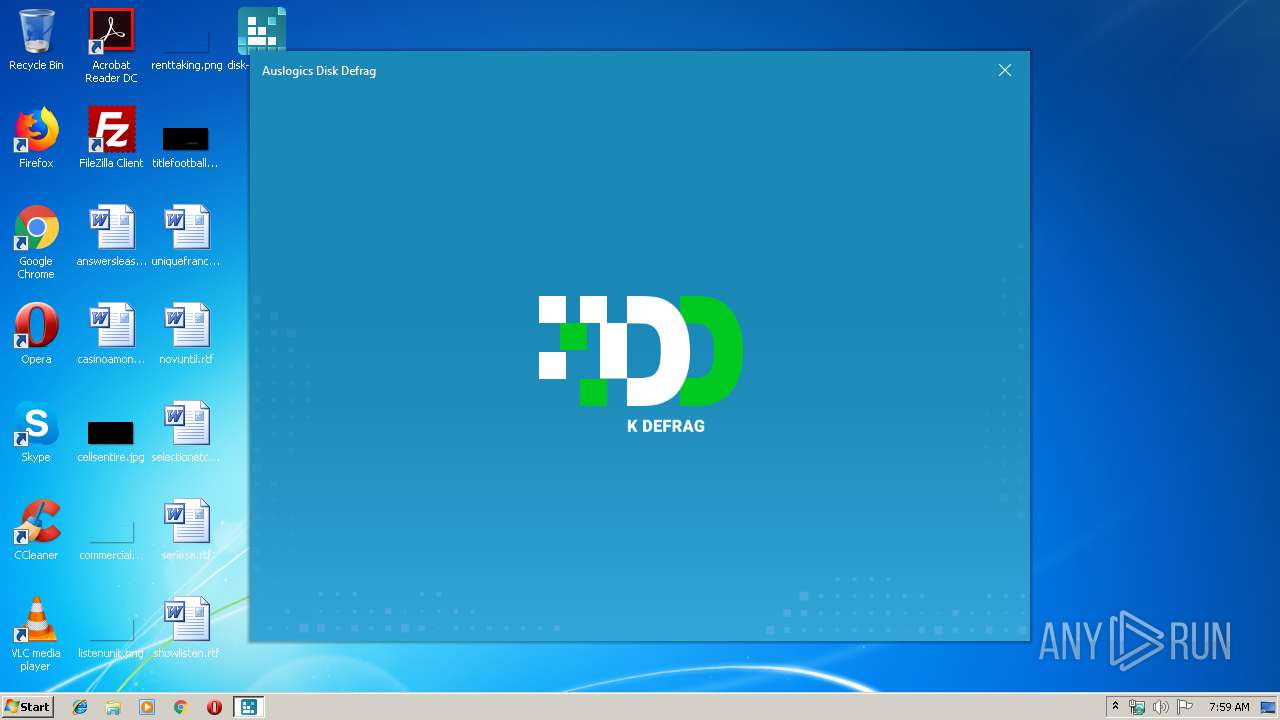This screenshot has height=720, width=1280.
Task: Launch Firefox from the desktop
Action: [x=36, y=138]
